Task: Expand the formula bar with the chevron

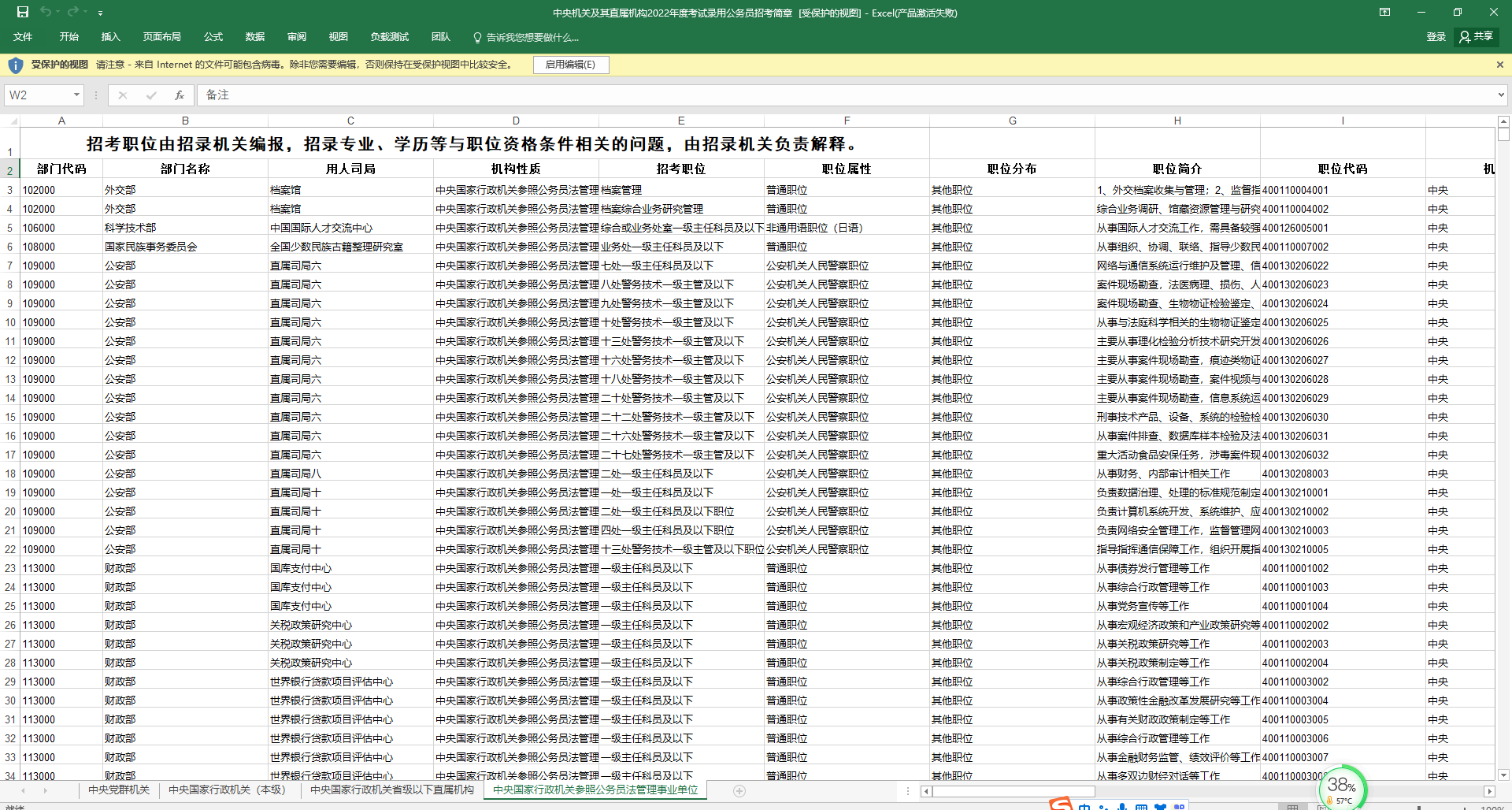Action: click(x=1501, y=95)
